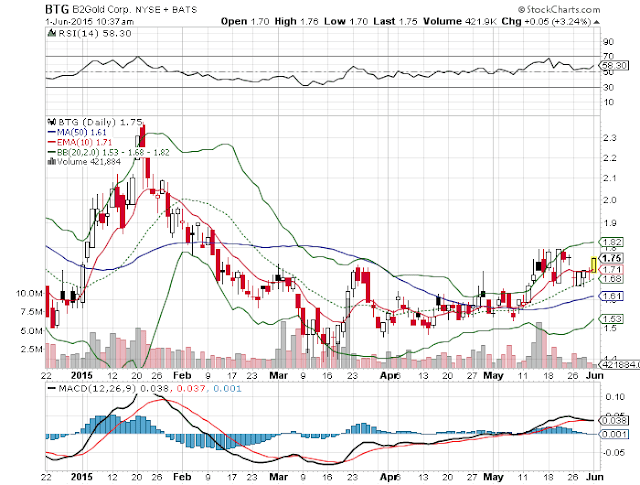Image resolution: width=640 pixels, height=485 pixels.
Task: Click 2015 on the price panel date axis
Action: tap(82, 375)
